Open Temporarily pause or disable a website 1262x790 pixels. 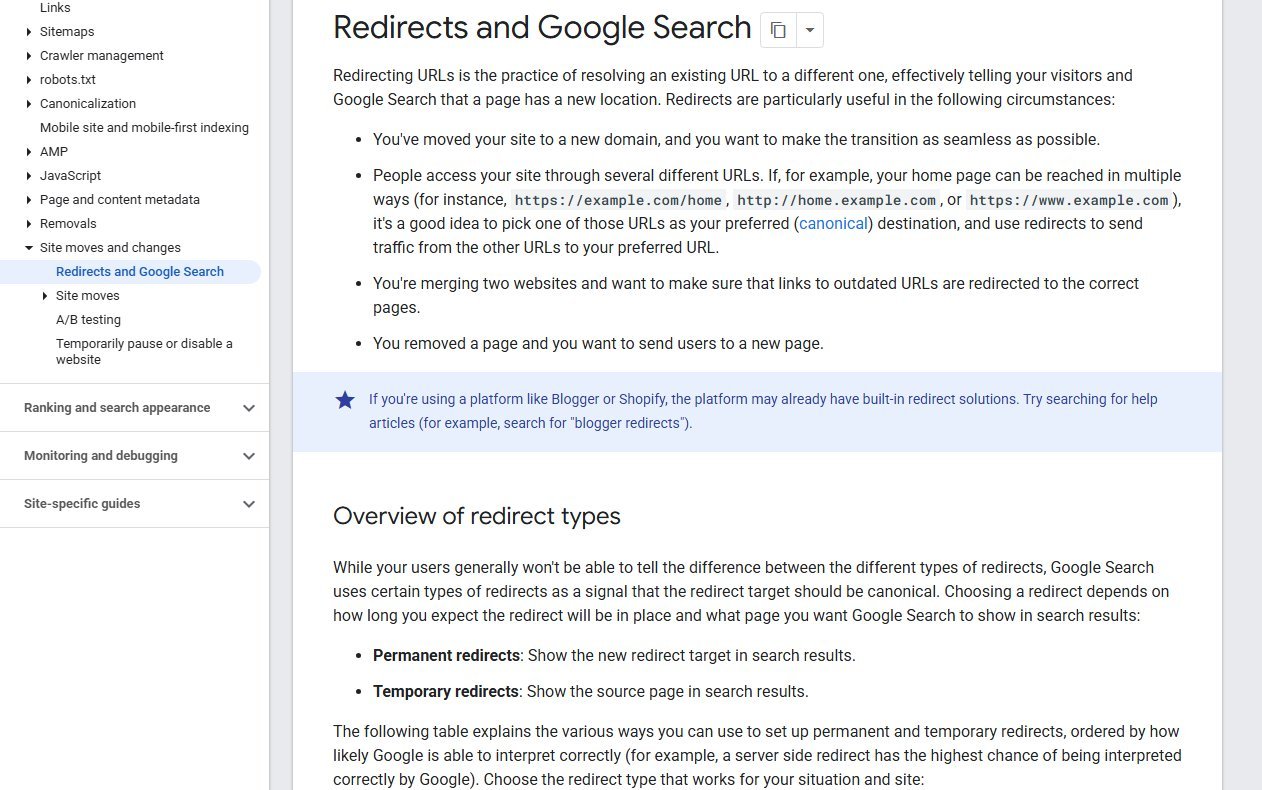pos(144,352)
